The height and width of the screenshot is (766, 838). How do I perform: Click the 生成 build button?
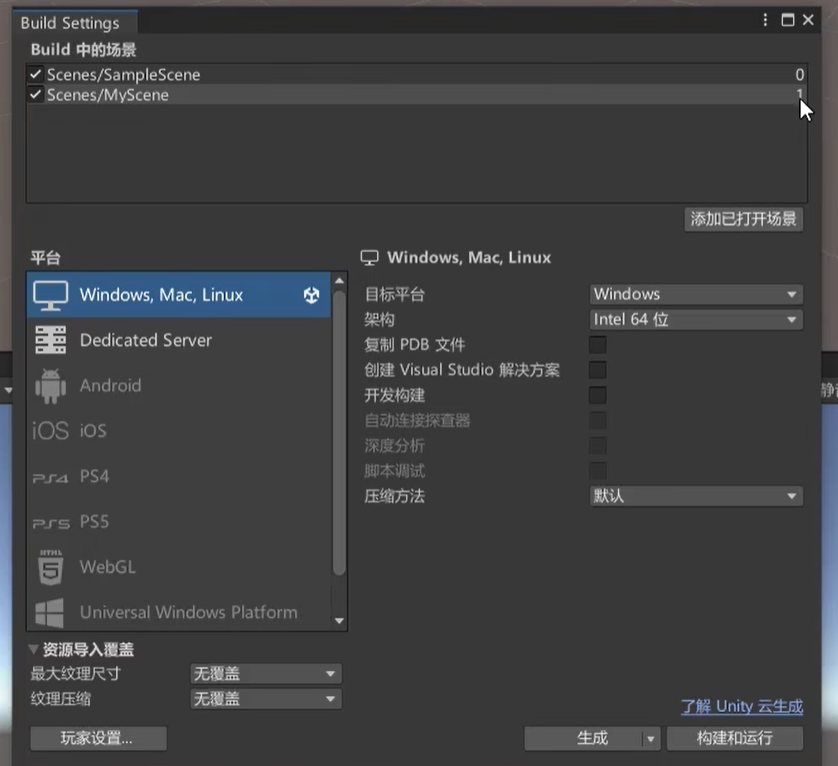583,739
